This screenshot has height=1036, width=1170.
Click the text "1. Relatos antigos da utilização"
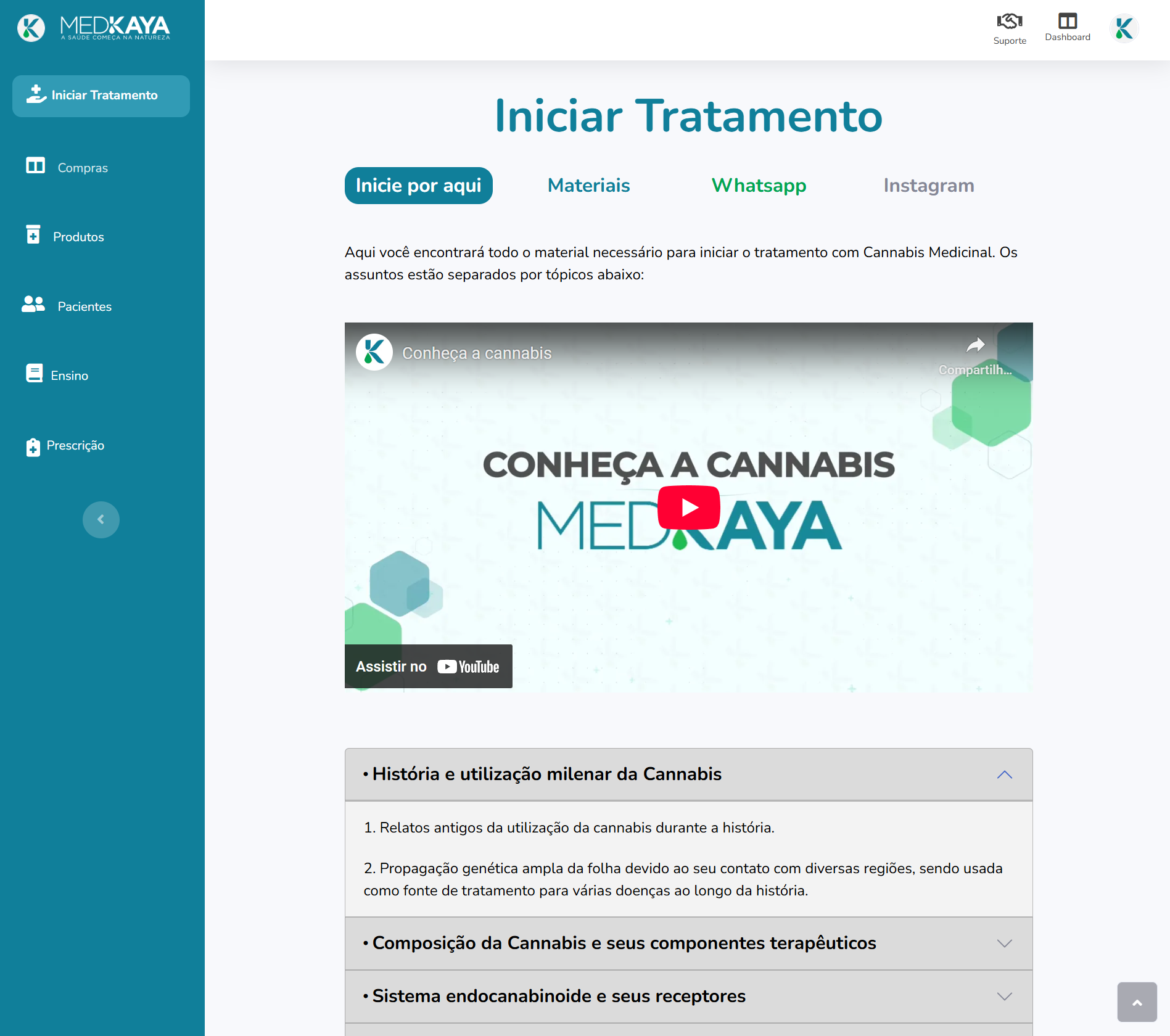pyautogui.click(x=569, y=828)
